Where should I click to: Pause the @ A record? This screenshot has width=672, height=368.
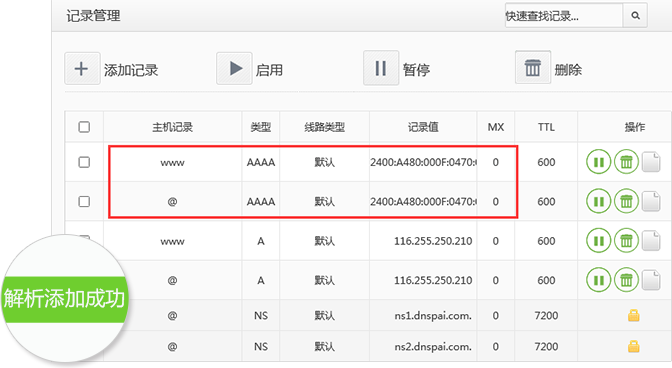[x=598, y=280]
